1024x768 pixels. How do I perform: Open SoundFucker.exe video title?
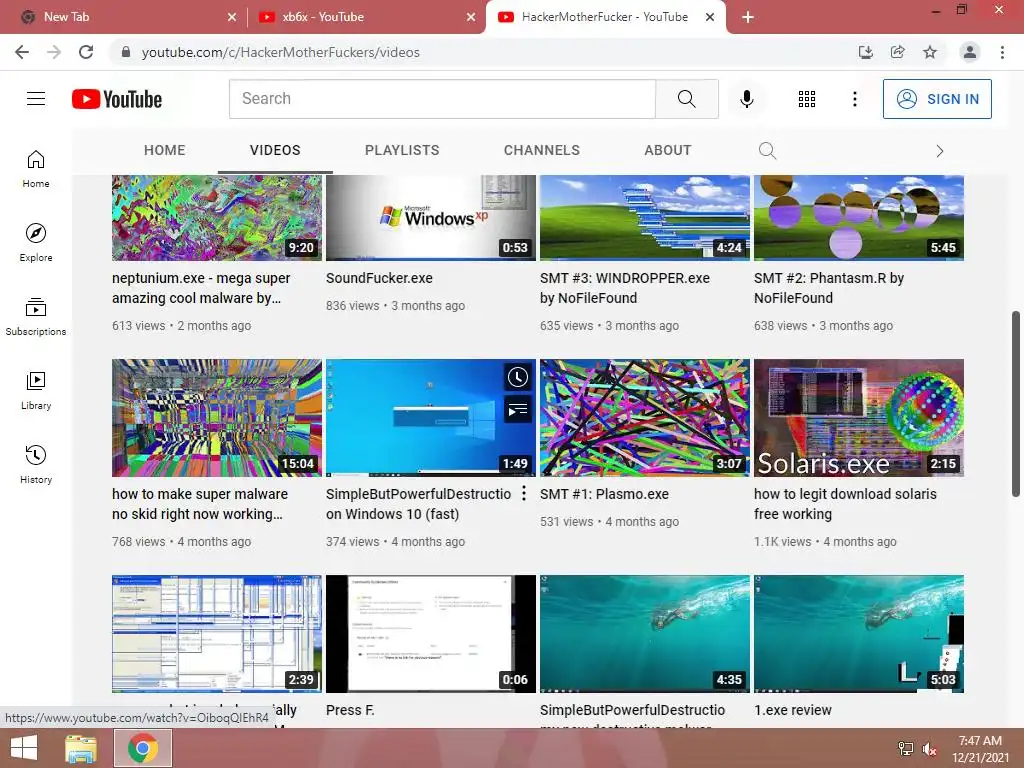coord(379,278)
